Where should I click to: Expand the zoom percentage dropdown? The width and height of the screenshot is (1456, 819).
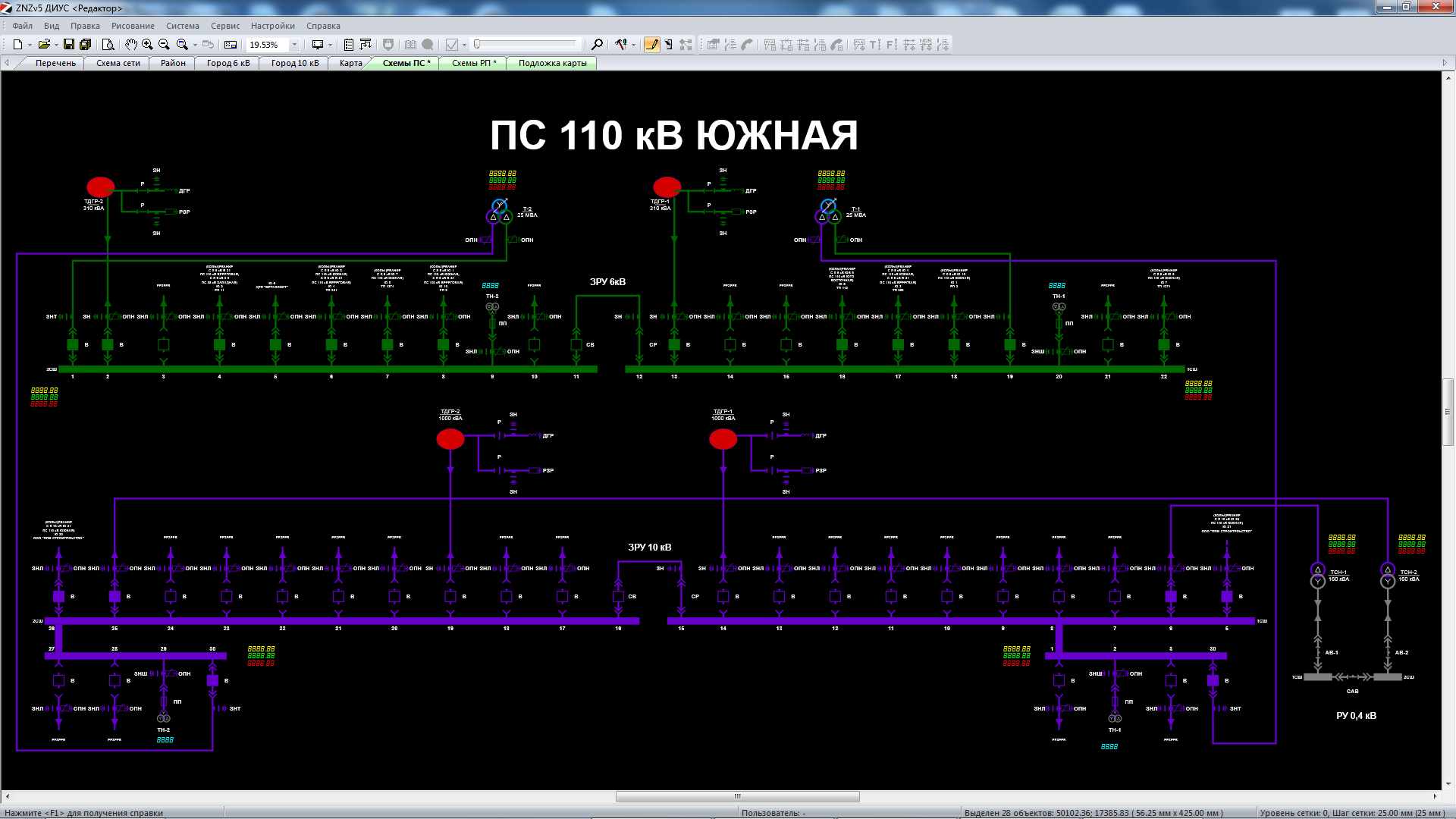click(x=295, y=45)
